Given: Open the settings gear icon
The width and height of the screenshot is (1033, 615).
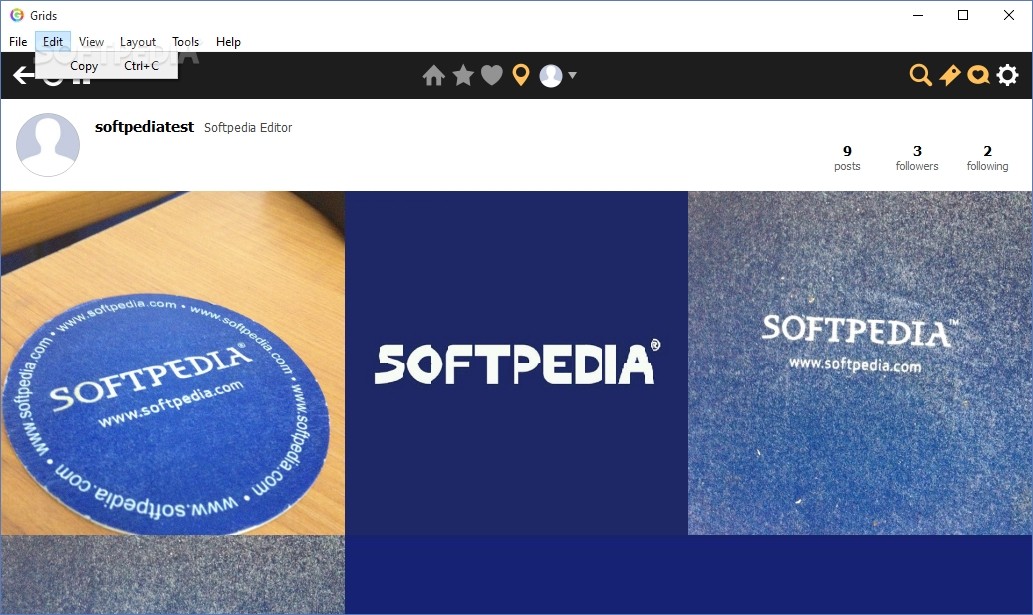Looking at the screenshot, I should coord(1007,76).
